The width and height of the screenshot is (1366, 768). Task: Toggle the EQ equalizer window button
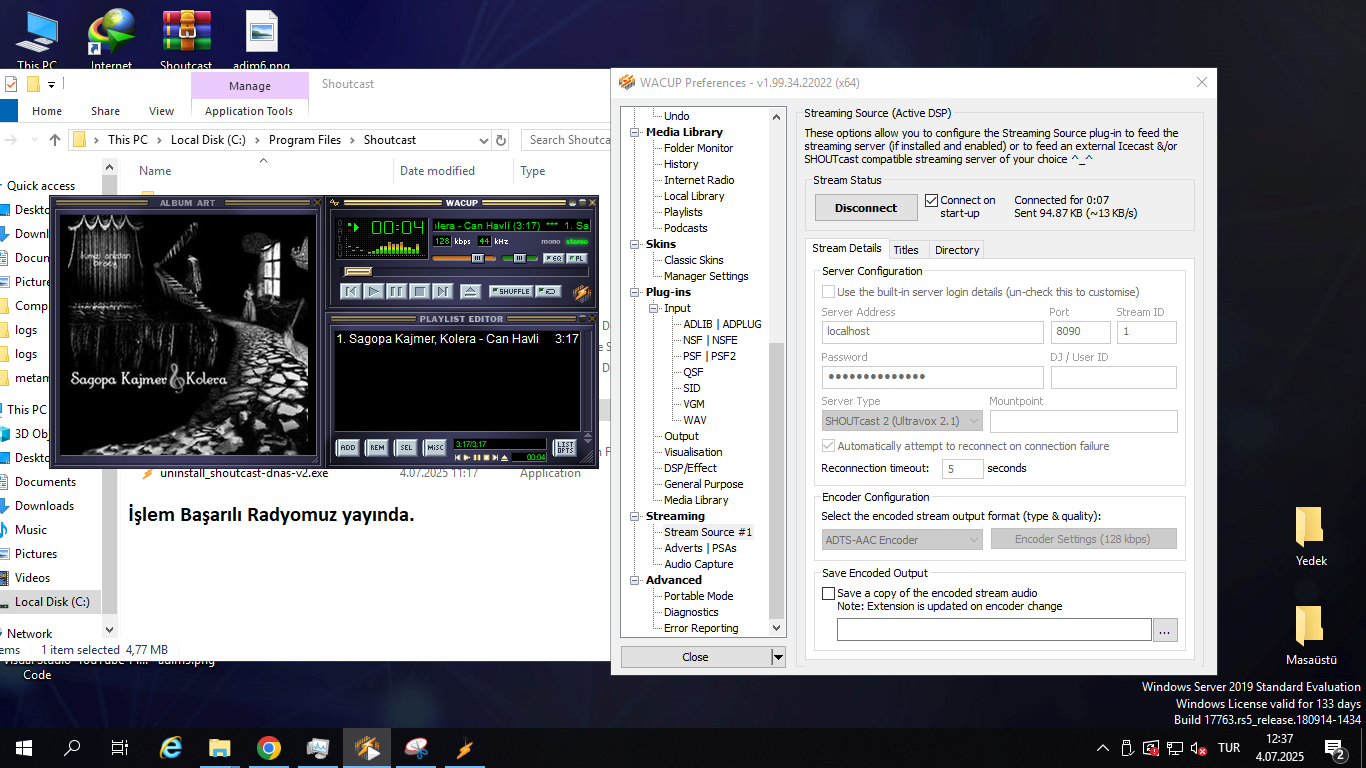(553, 258)
